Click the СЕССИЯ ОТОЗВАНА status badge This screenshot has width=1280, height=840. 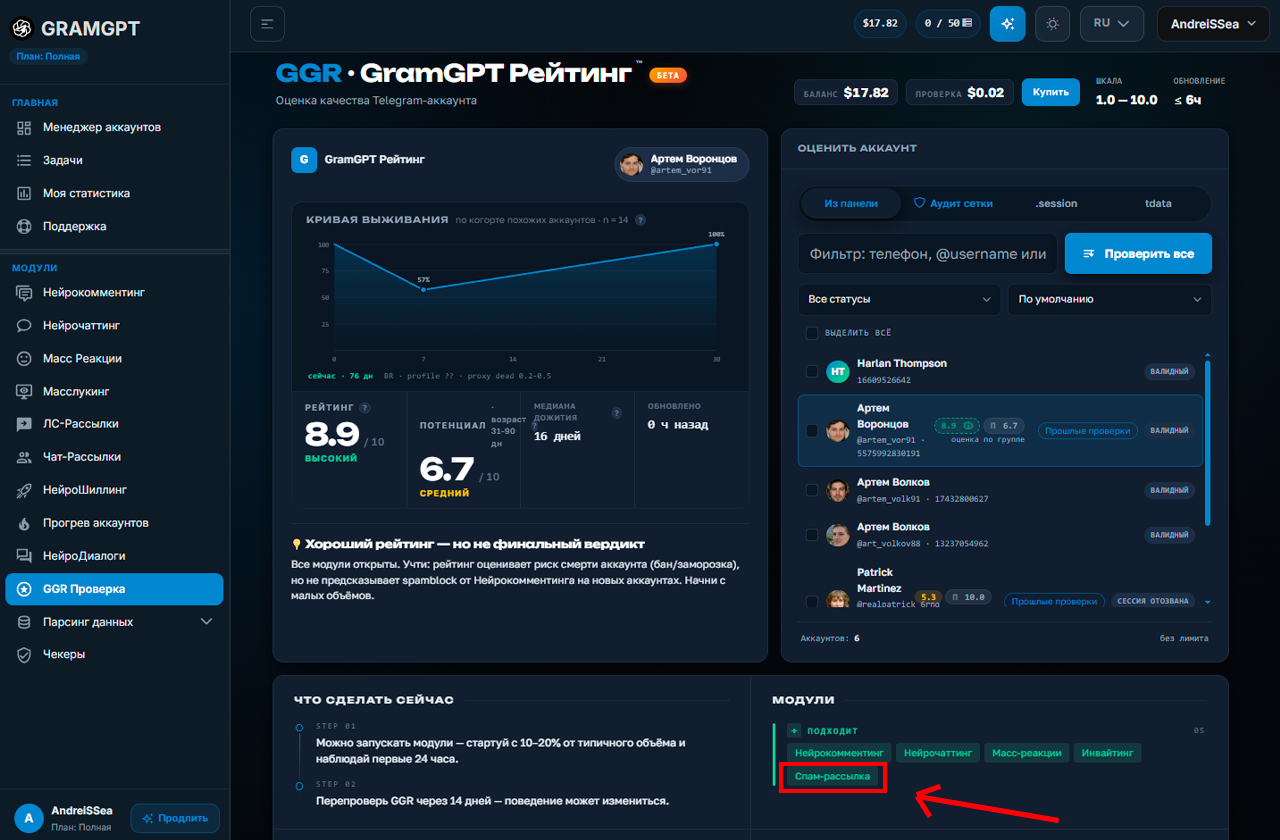click(1153, 601)
